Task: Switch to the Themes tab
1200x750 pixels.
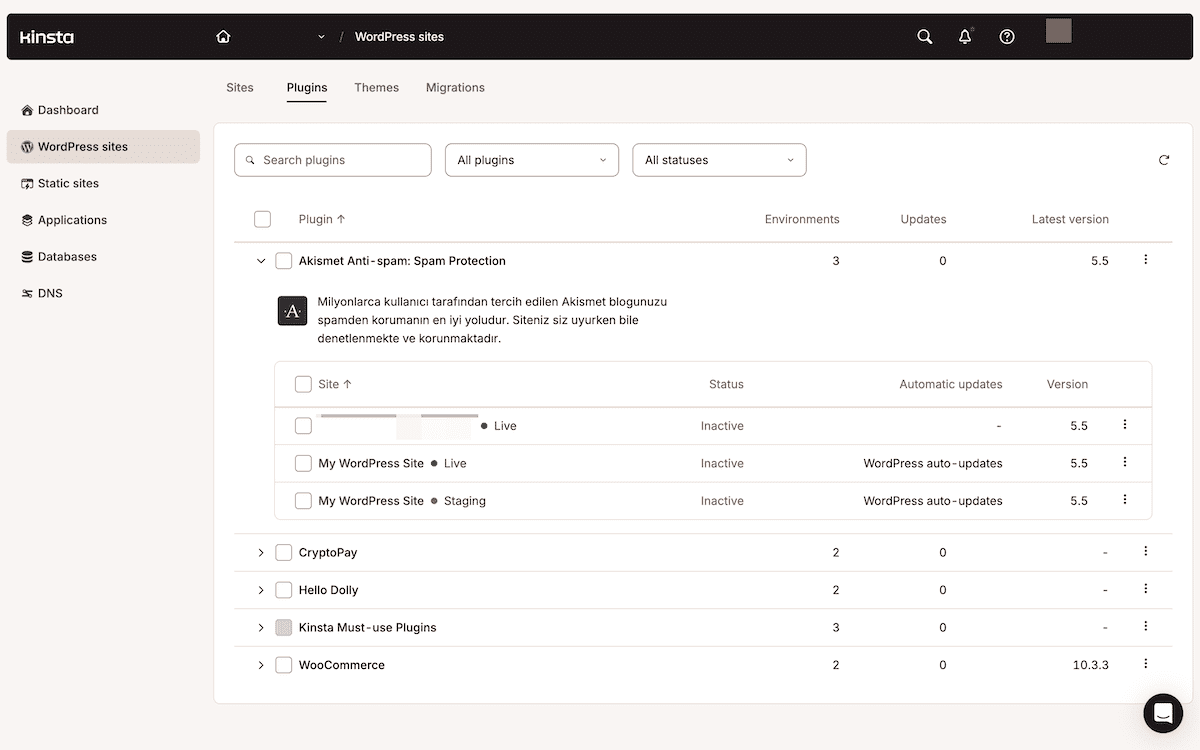Action: pos(376,87)
